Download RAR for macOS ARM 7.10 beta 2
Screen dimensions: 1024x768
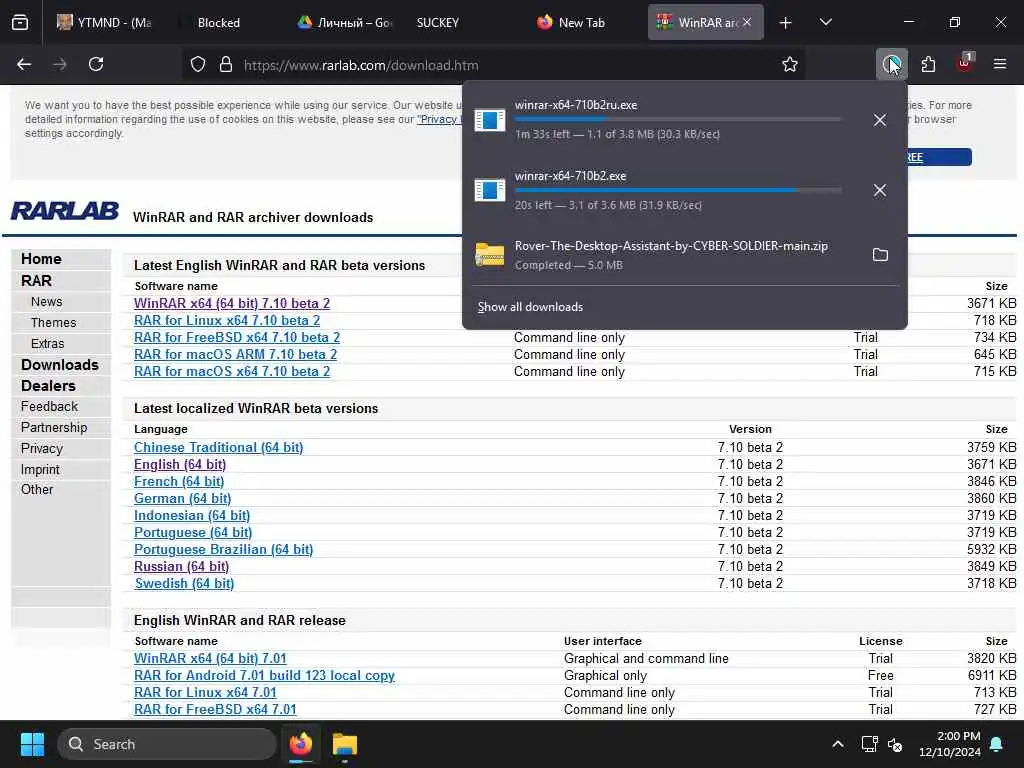coord(235,355)
